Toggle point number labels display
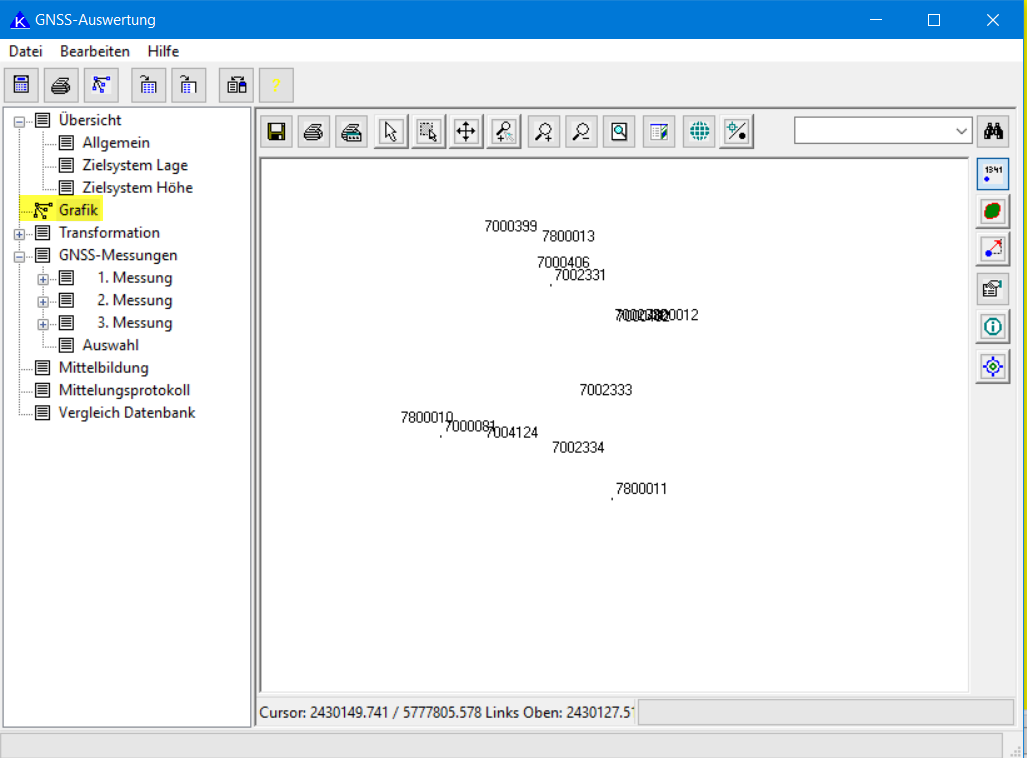The image size is (1027, 758). tap(992, 174)
